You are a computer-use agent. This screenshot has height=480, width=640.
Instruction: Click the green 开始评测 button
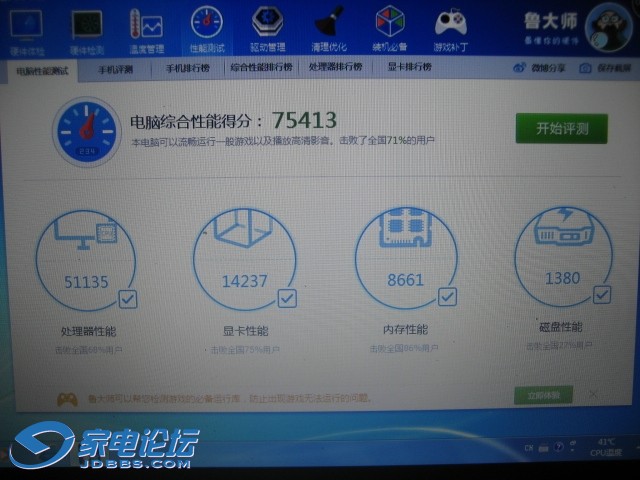pyautogui.click(x=561, y=128)
